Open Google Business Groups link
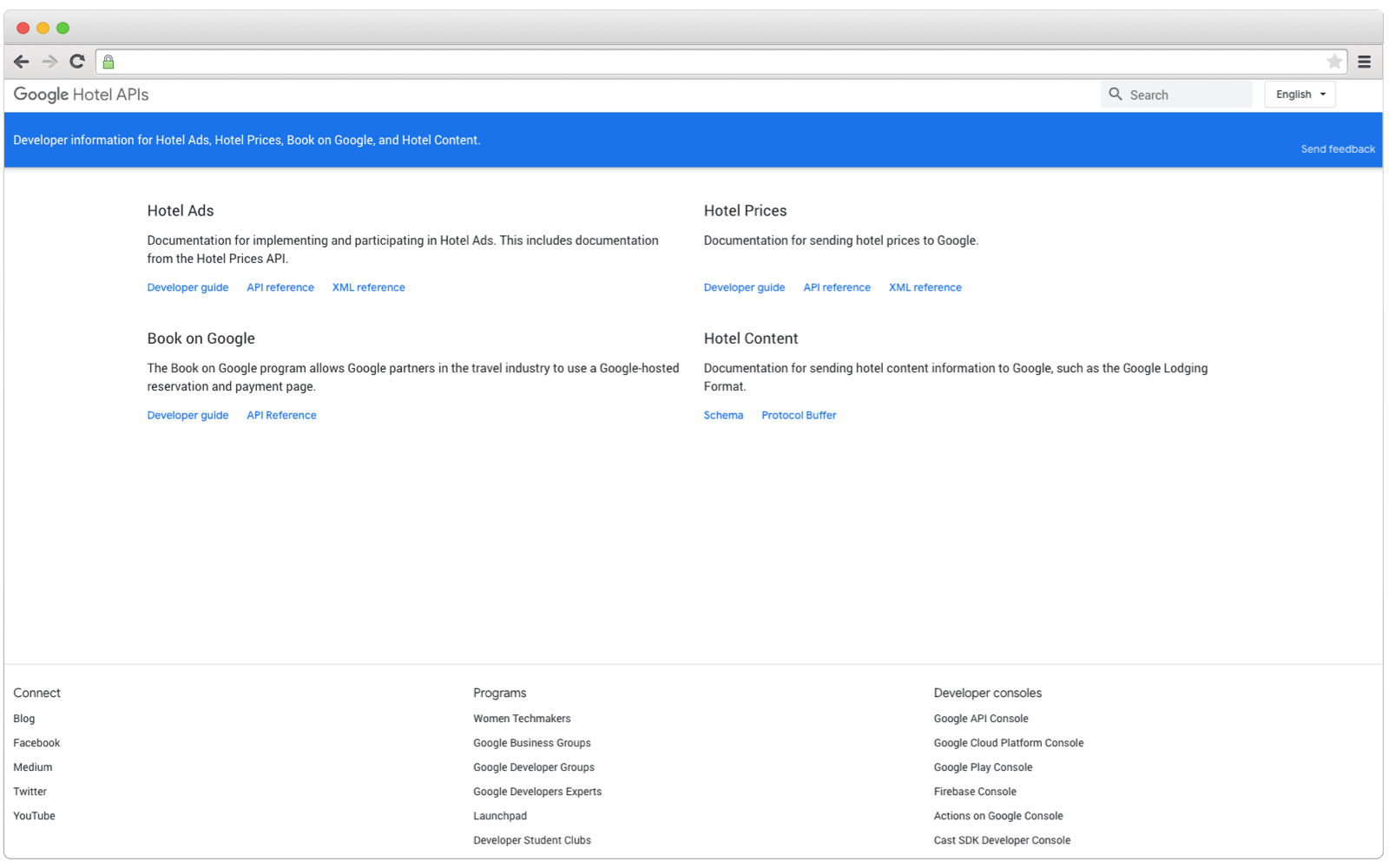Screen dimensions: 1389x868 tap(532, 743)
